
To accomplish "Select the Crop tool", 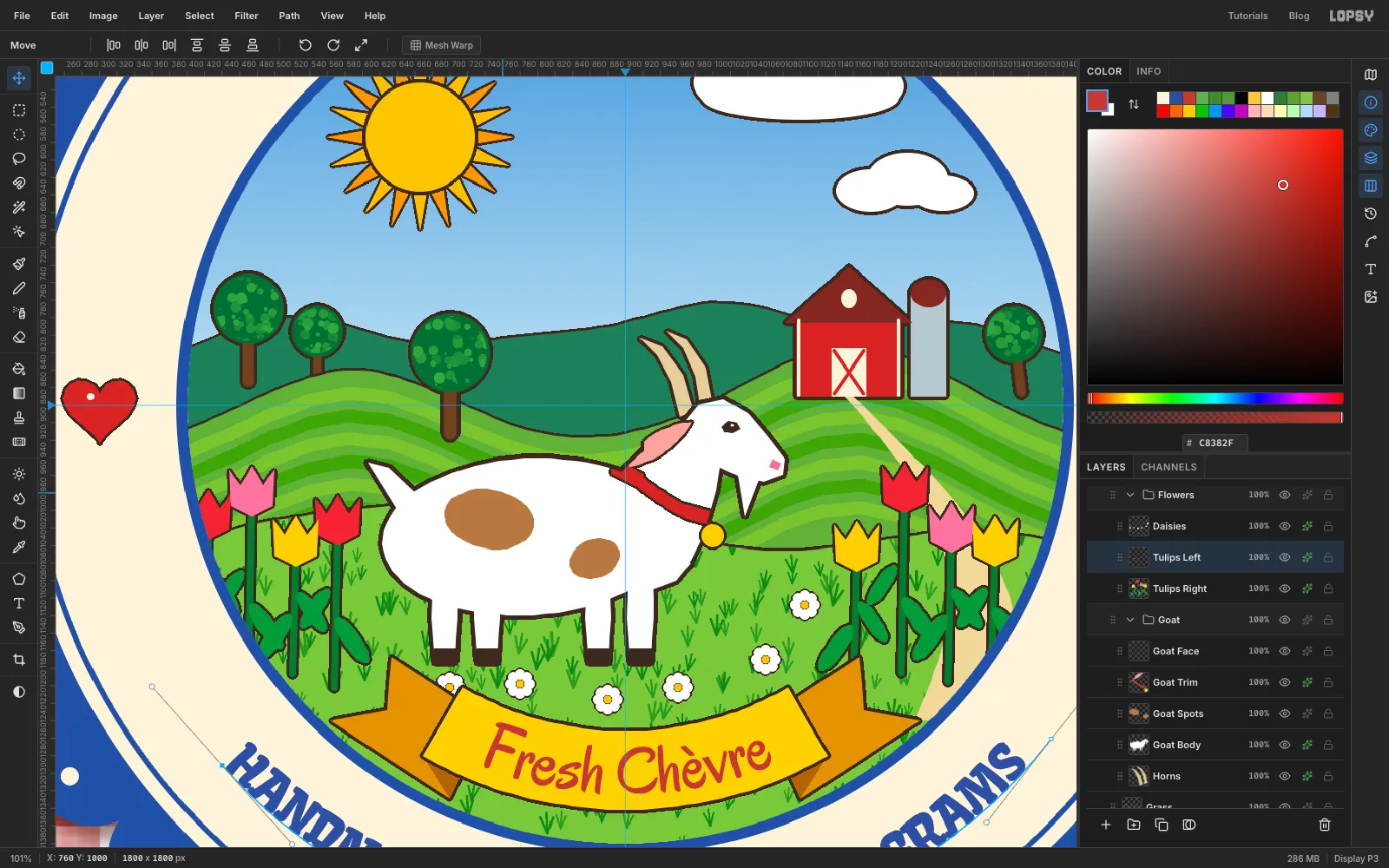I will (x=19, y=660).
